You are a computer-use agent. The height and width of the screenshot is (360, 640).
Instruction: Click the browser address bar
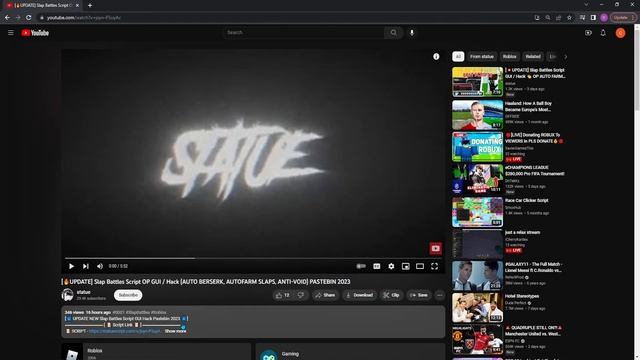[286, 18]
